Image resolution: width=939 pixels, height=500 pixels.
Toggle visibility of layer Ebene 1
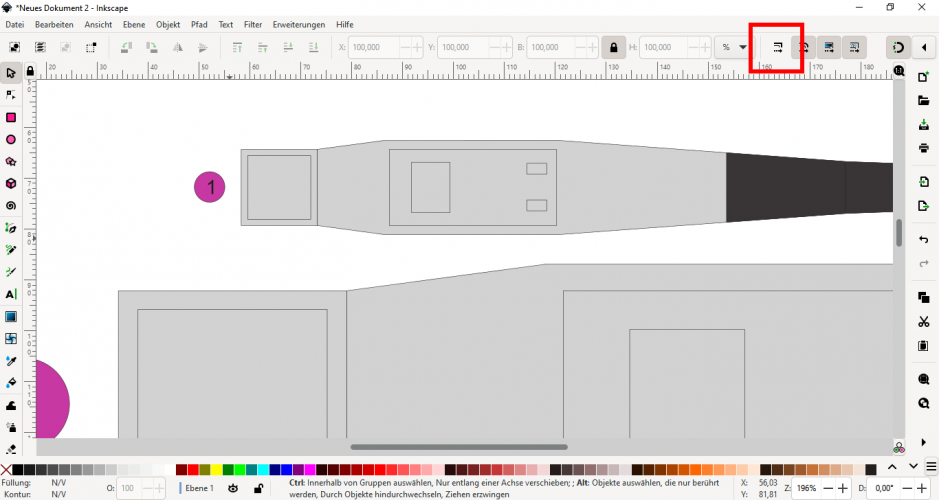233,488
